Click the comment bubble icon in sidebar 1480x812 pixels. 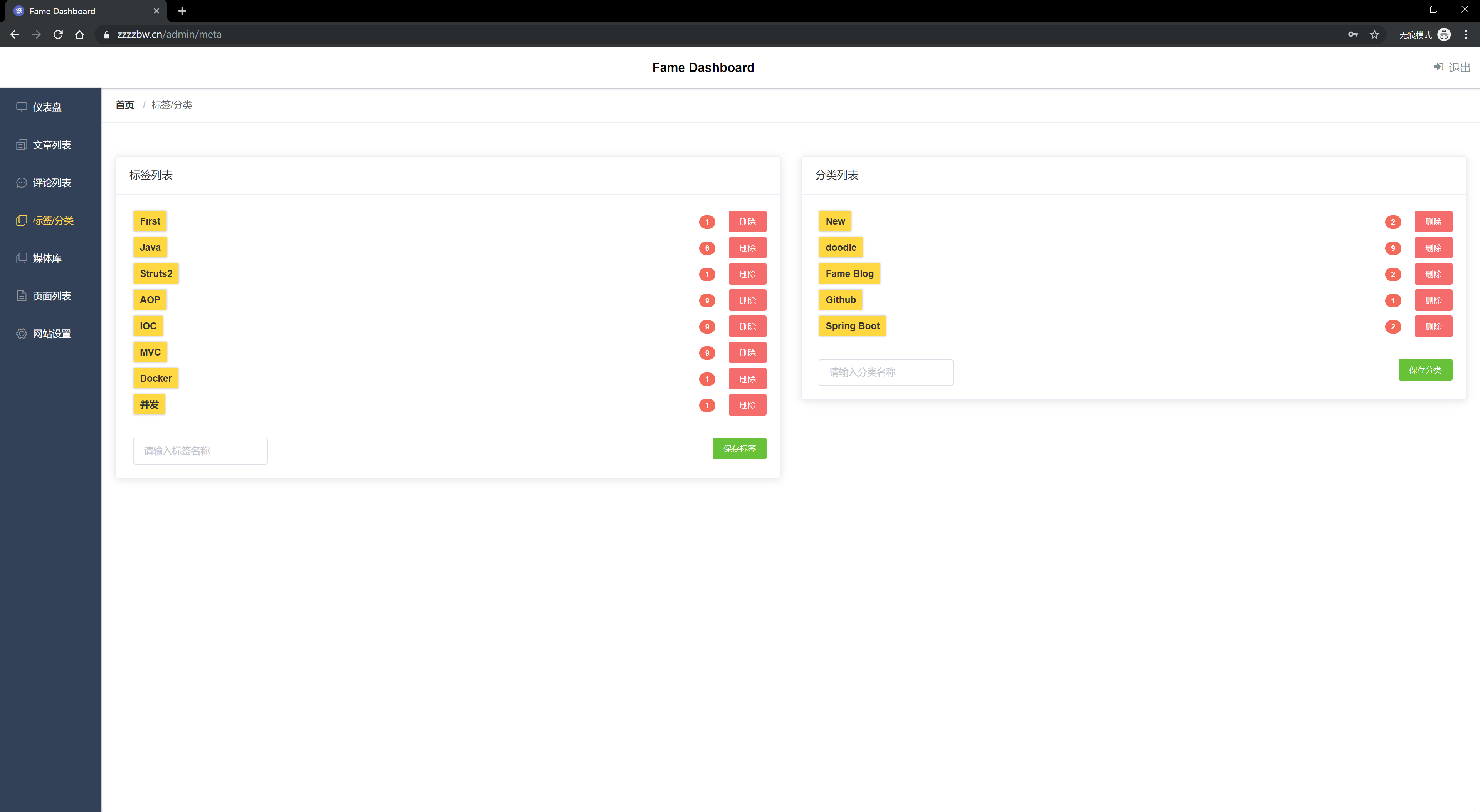tap(21, 183)
